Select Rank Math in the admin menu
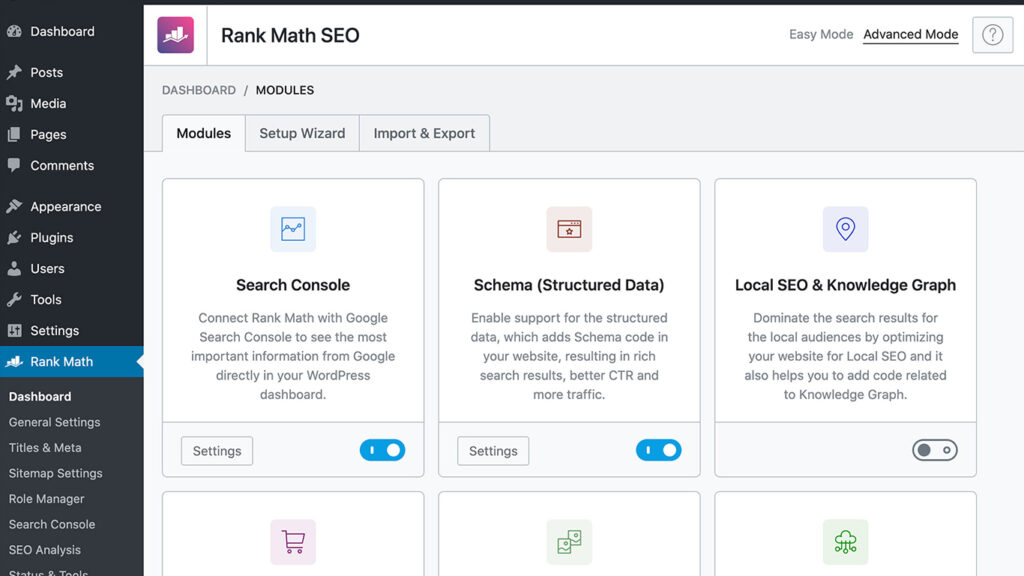The image size is (1024, 576). tap(72, 361)
